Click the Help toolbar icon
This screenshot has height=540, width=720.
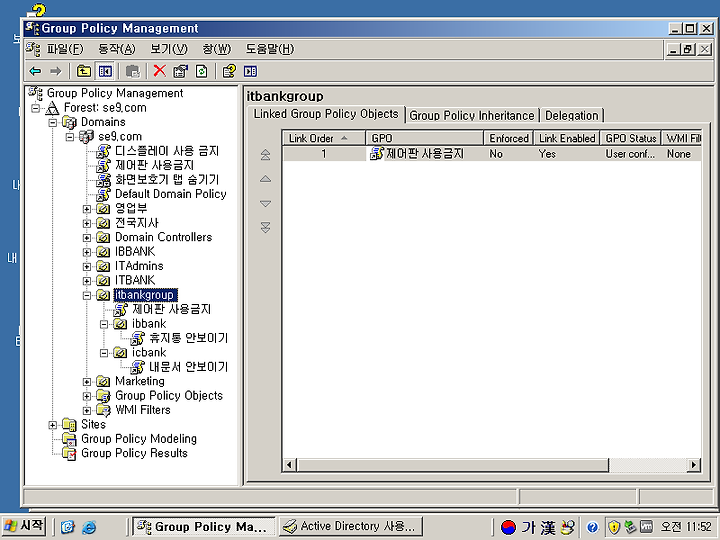[x=229, y=71]
